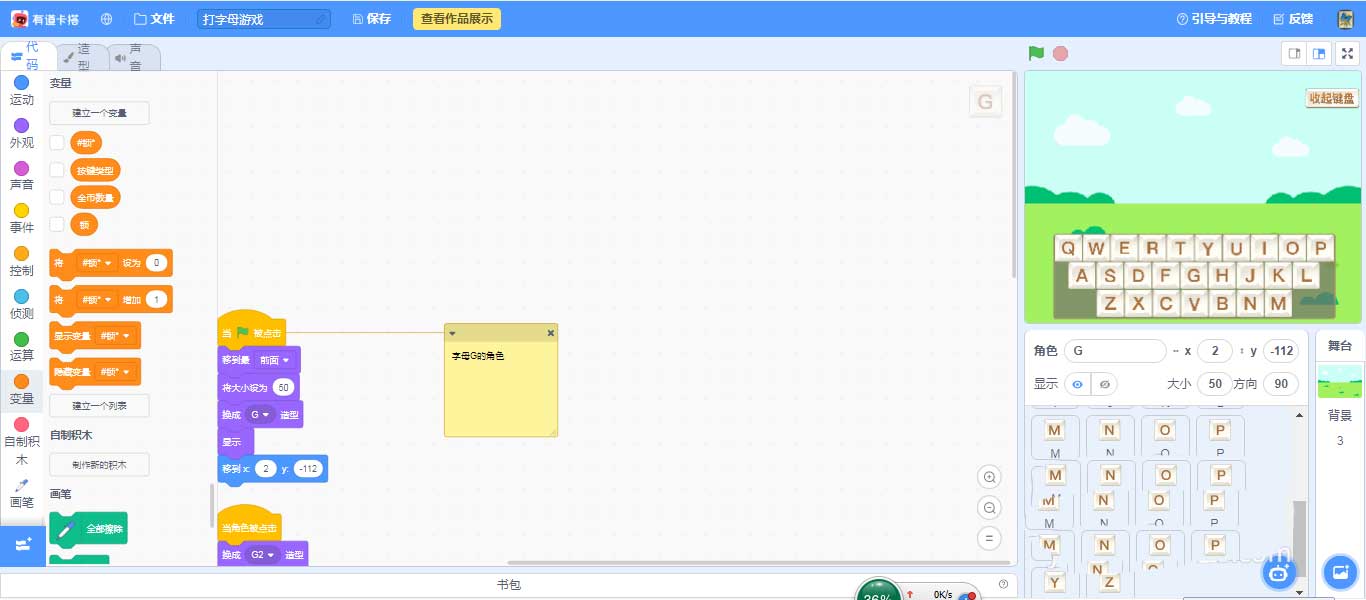Click the green flag to run project
Screen dimensions: 1366x600
tap(1037, 53)
